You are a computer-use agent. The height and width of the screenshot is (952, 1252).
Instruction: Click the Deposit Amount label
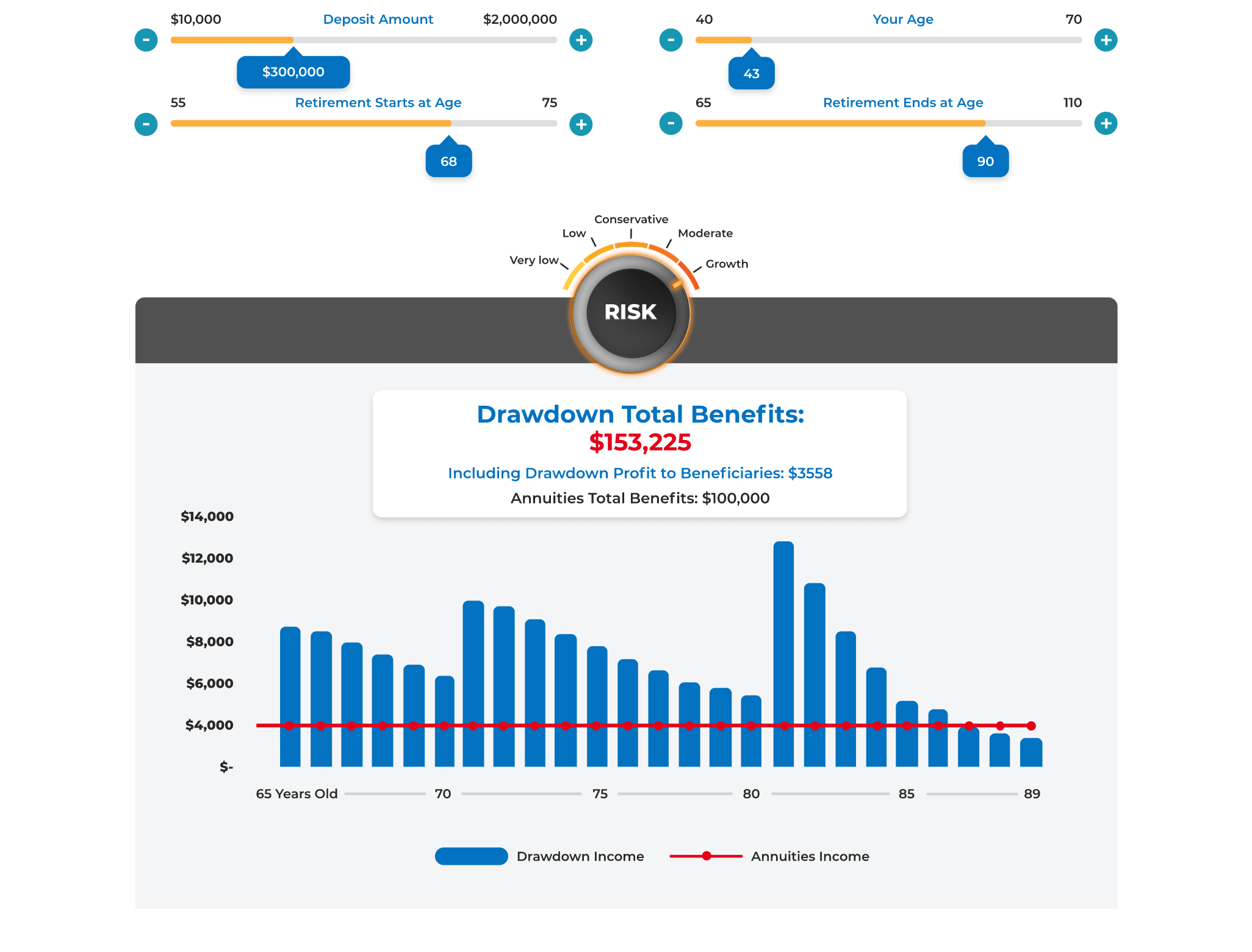[x=378, y=19]
